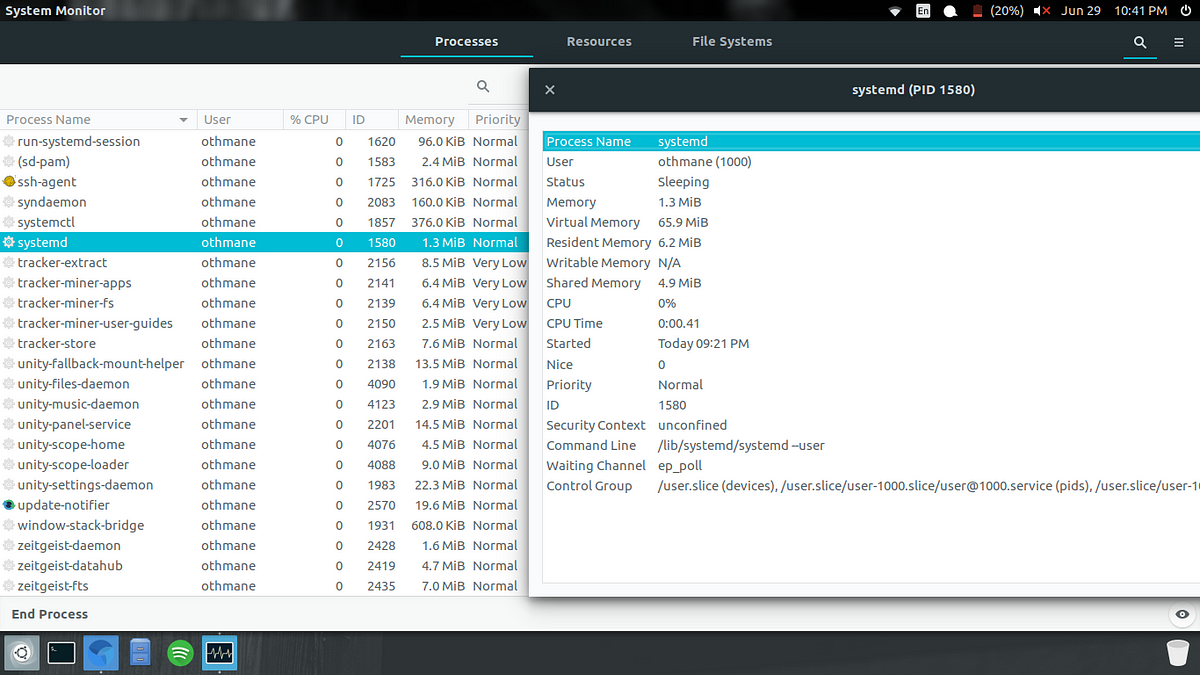Click the magnifier in the process search field
Screen dimensions: 1200x675
(x=483, y=87)
